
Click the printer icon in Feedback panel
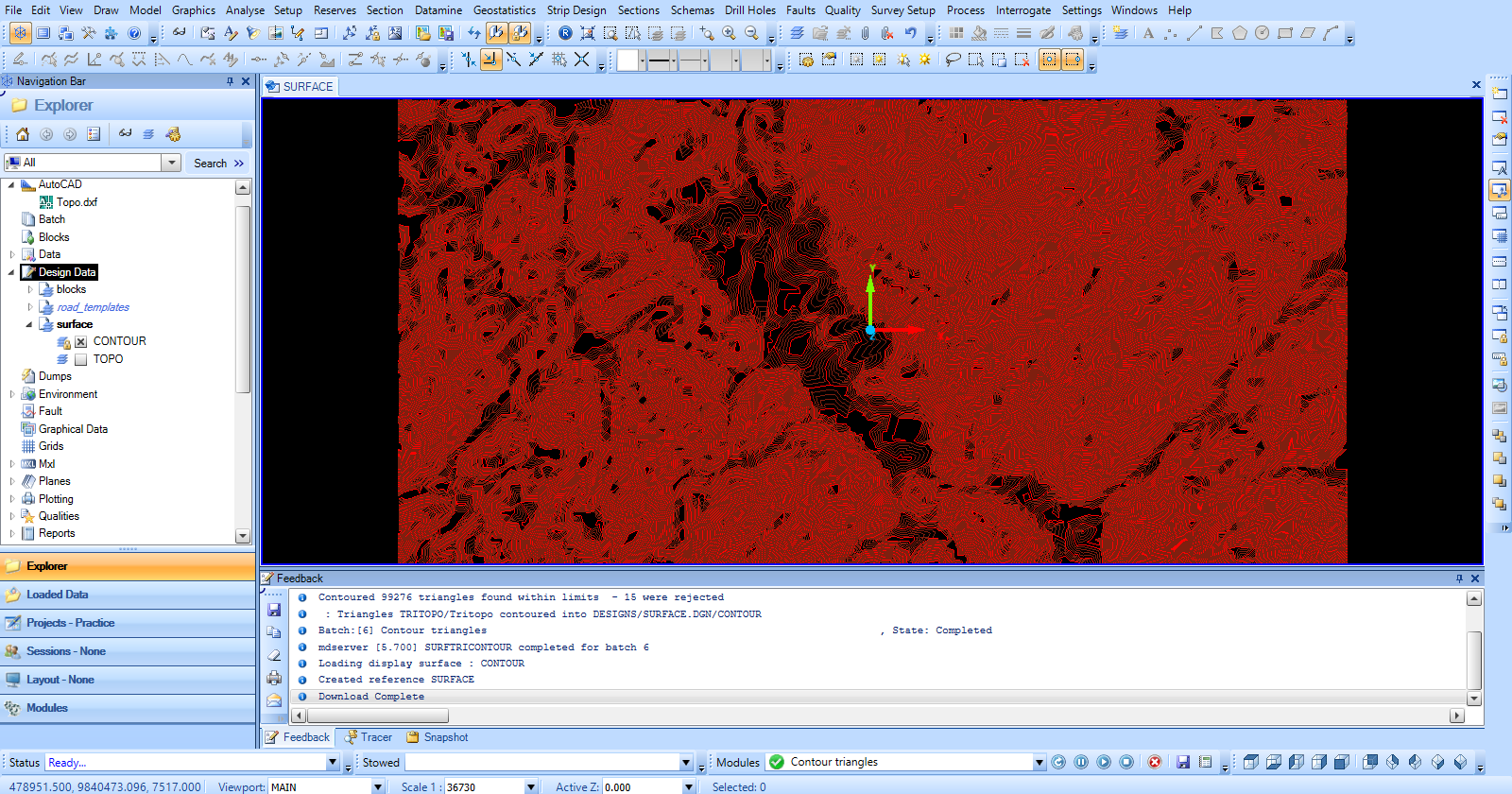[x=274, y=678]
